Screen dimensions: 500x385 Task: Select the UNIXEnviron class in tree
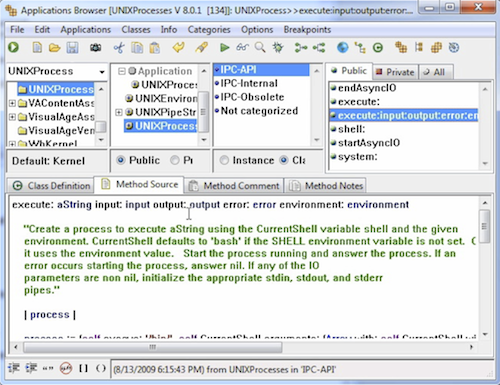pyautogui.click(x=161, y=98)
